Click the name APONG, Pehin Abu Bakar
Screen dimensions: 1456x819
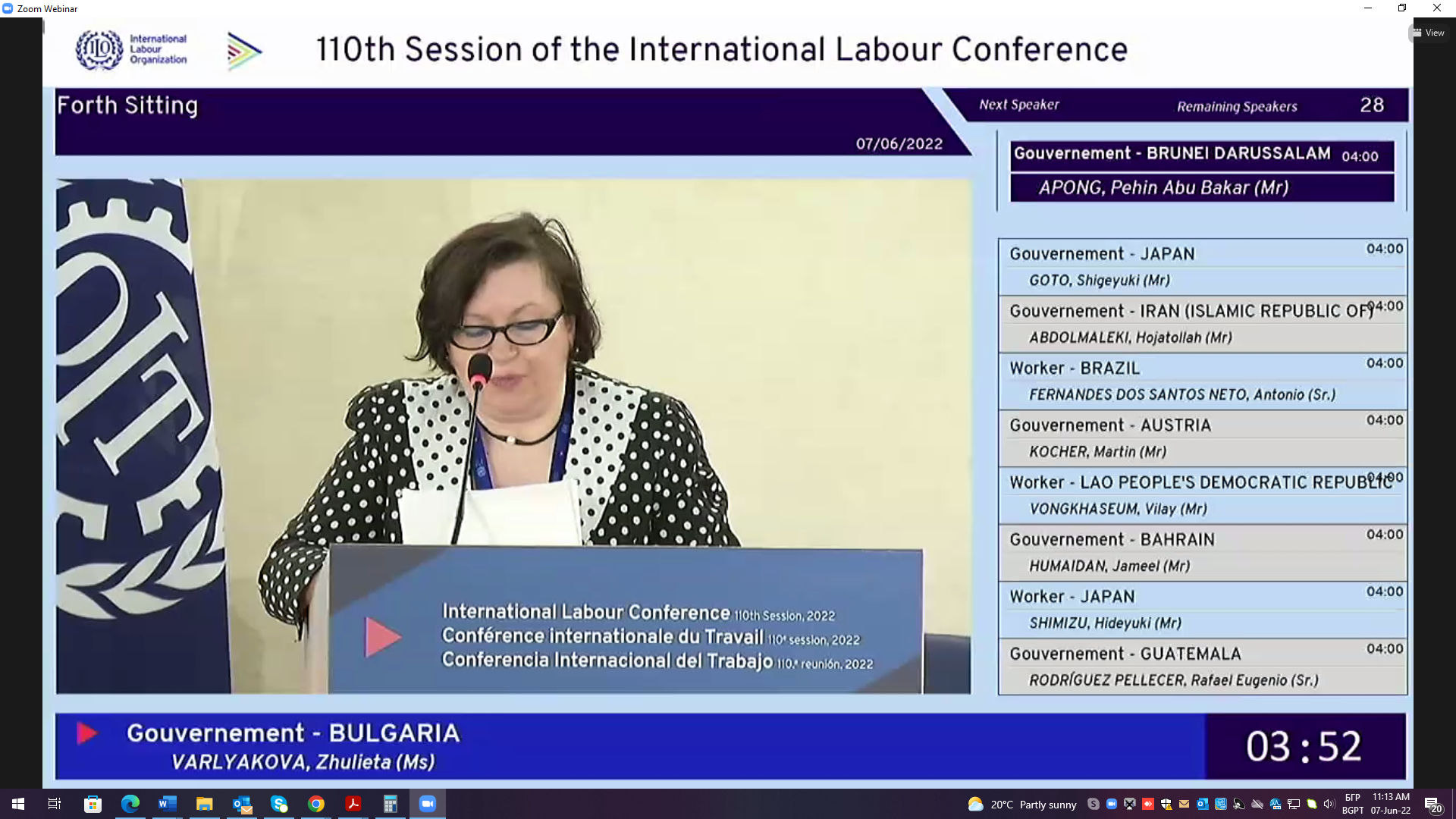1163,188
